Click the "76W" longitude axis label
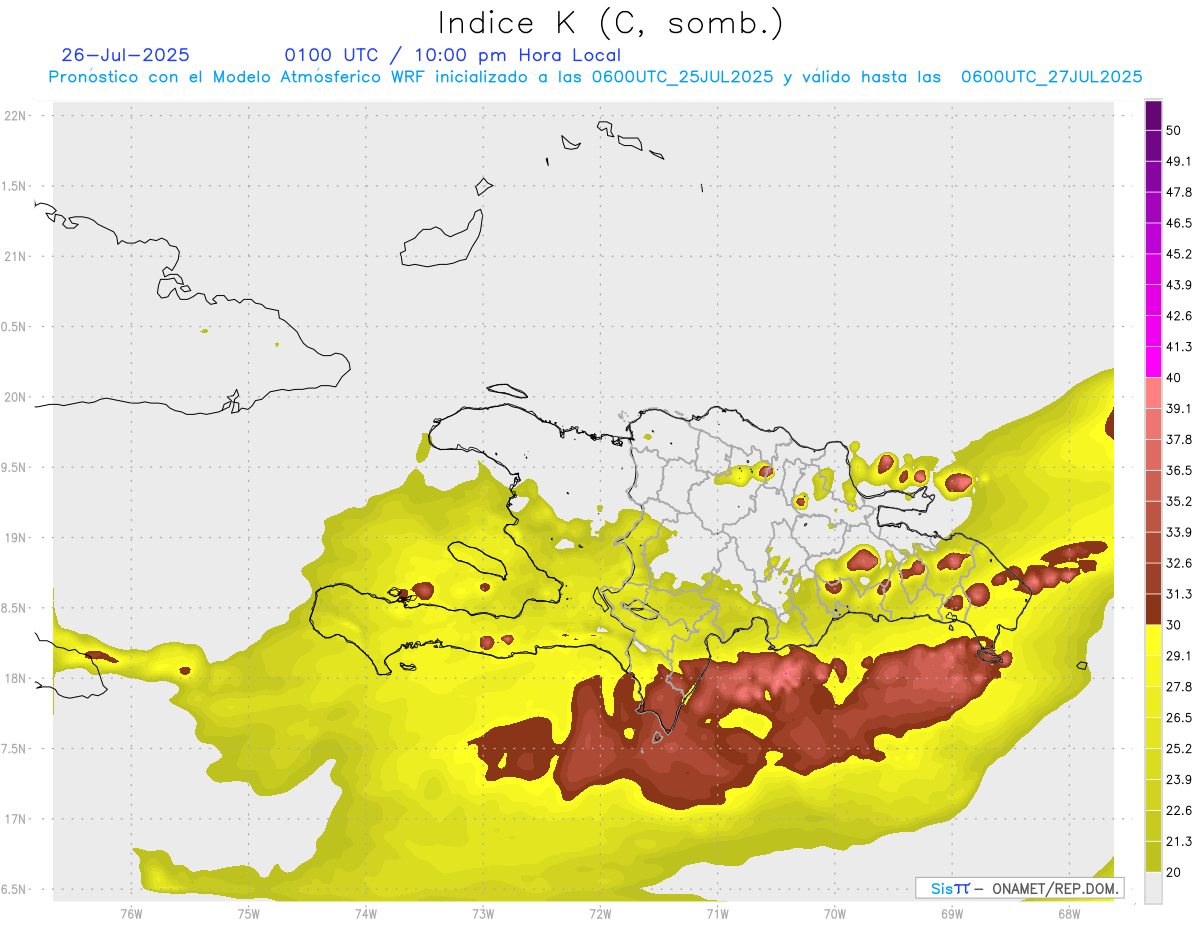 click(131, 914)
